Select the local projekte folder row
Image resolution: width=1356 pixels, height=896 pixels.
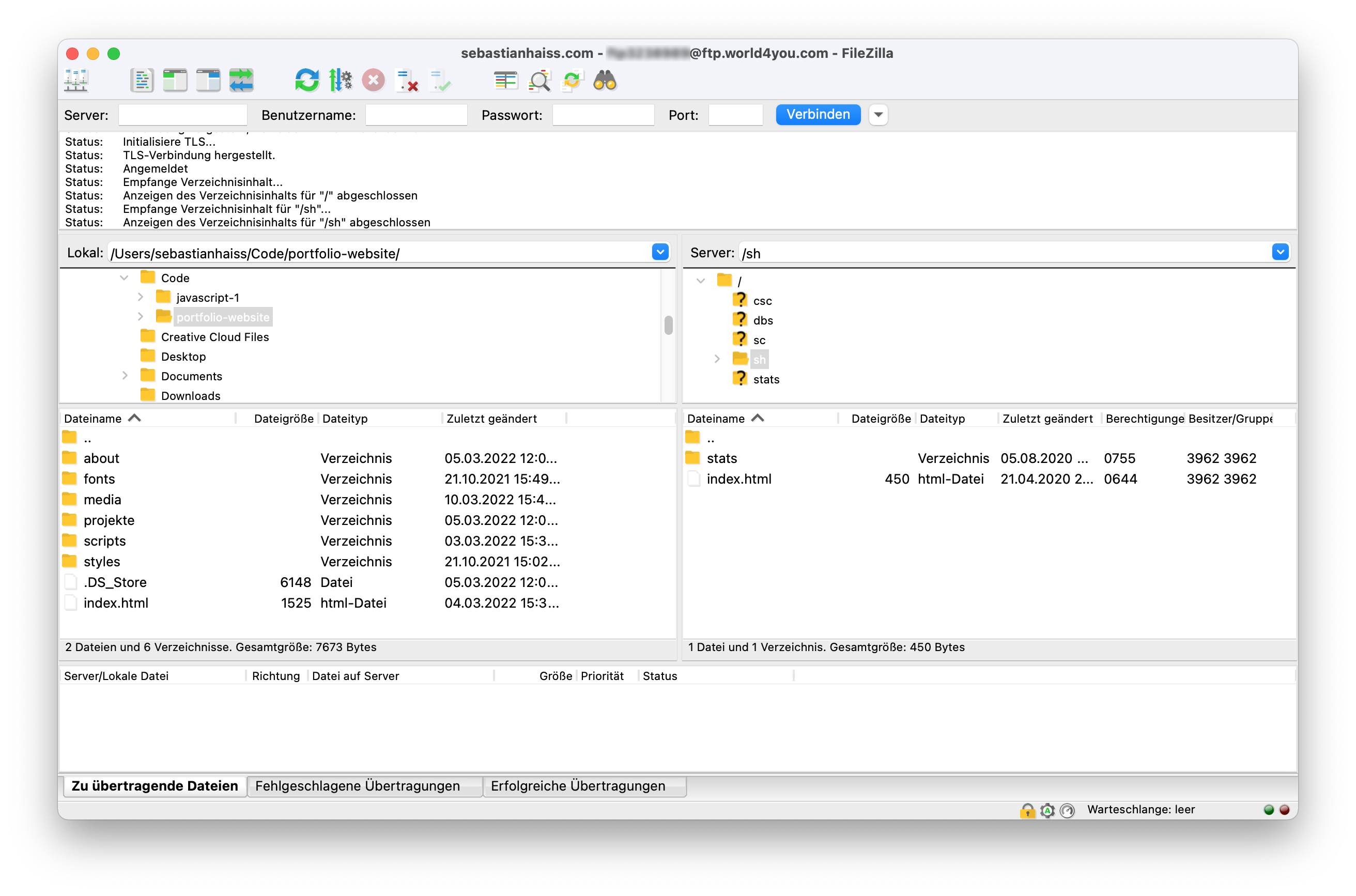(367, 520)
